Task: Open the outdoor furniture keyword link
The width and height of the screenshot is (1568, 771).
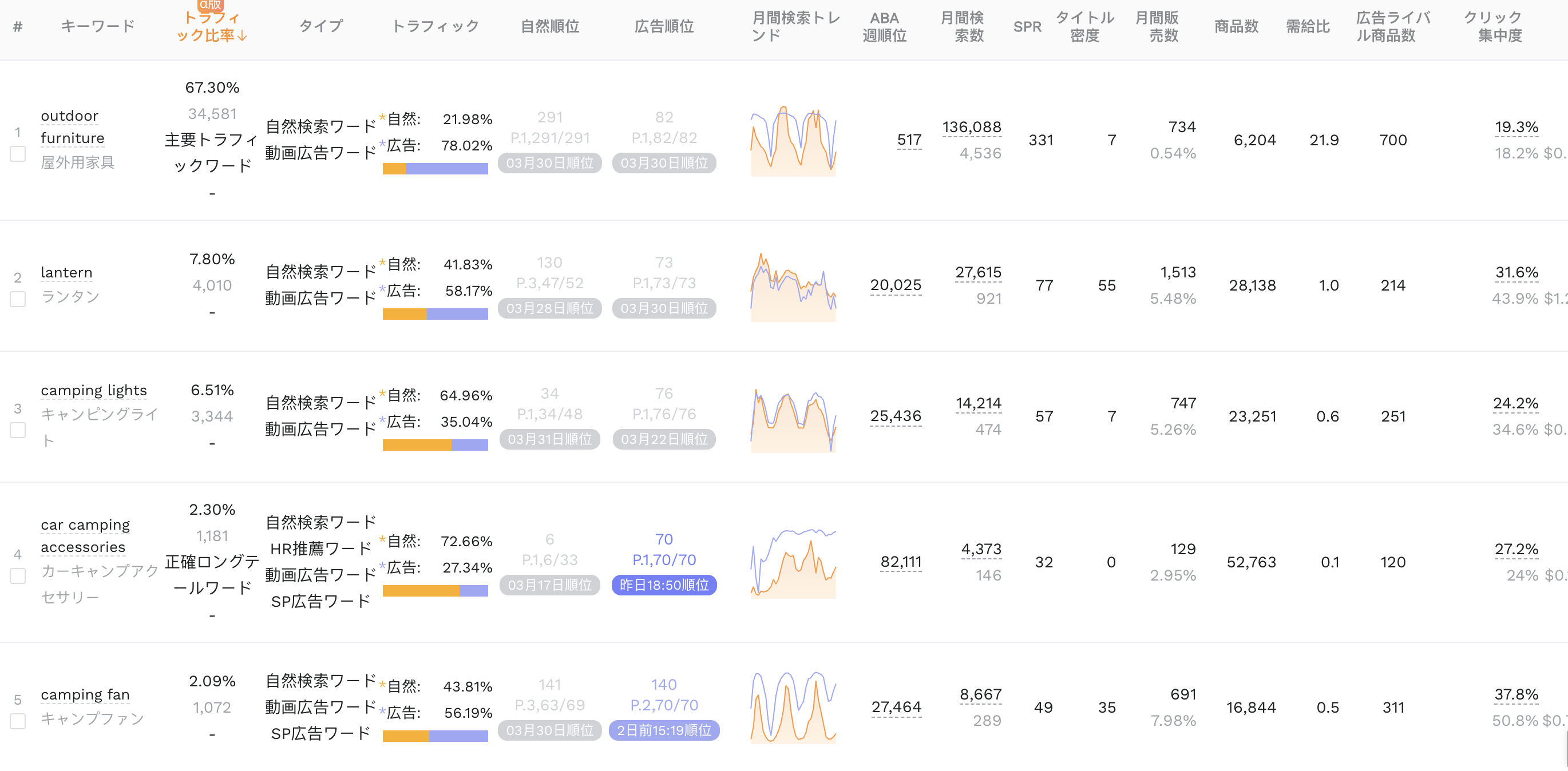Action: click(x=72, y=126)
